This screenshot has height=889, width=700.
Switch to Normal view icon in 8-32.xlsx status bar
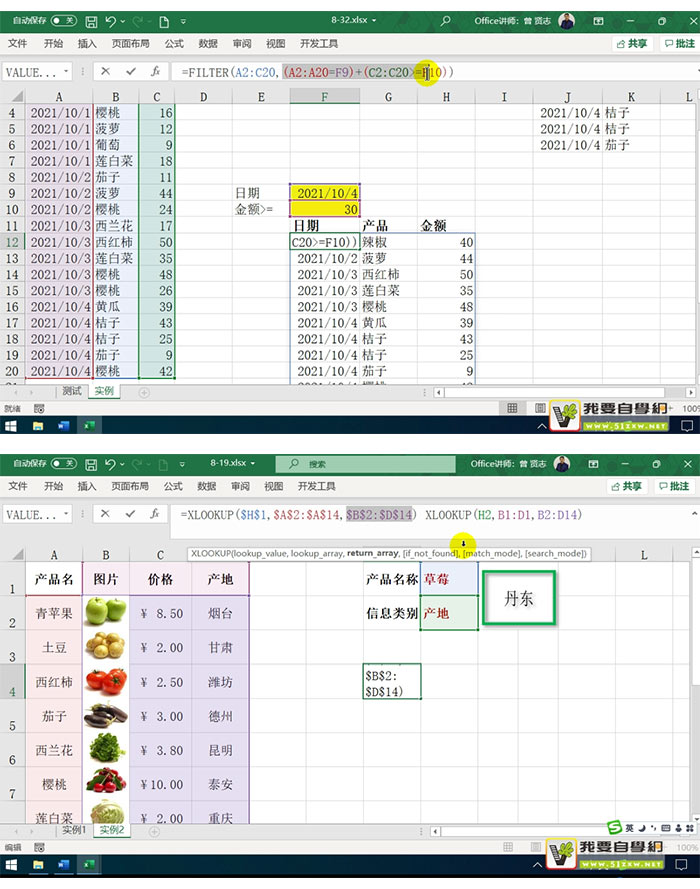click(512, 408)
